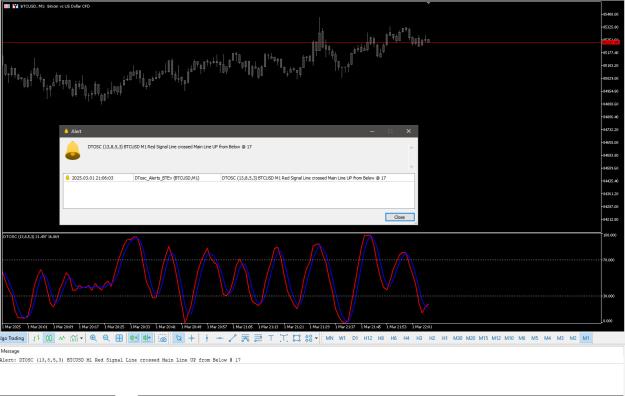Click the eye-shaped toolbar icon after chart shift
Image resolution: width=625 pixels, height=396 pixels.
coord(163,338)
